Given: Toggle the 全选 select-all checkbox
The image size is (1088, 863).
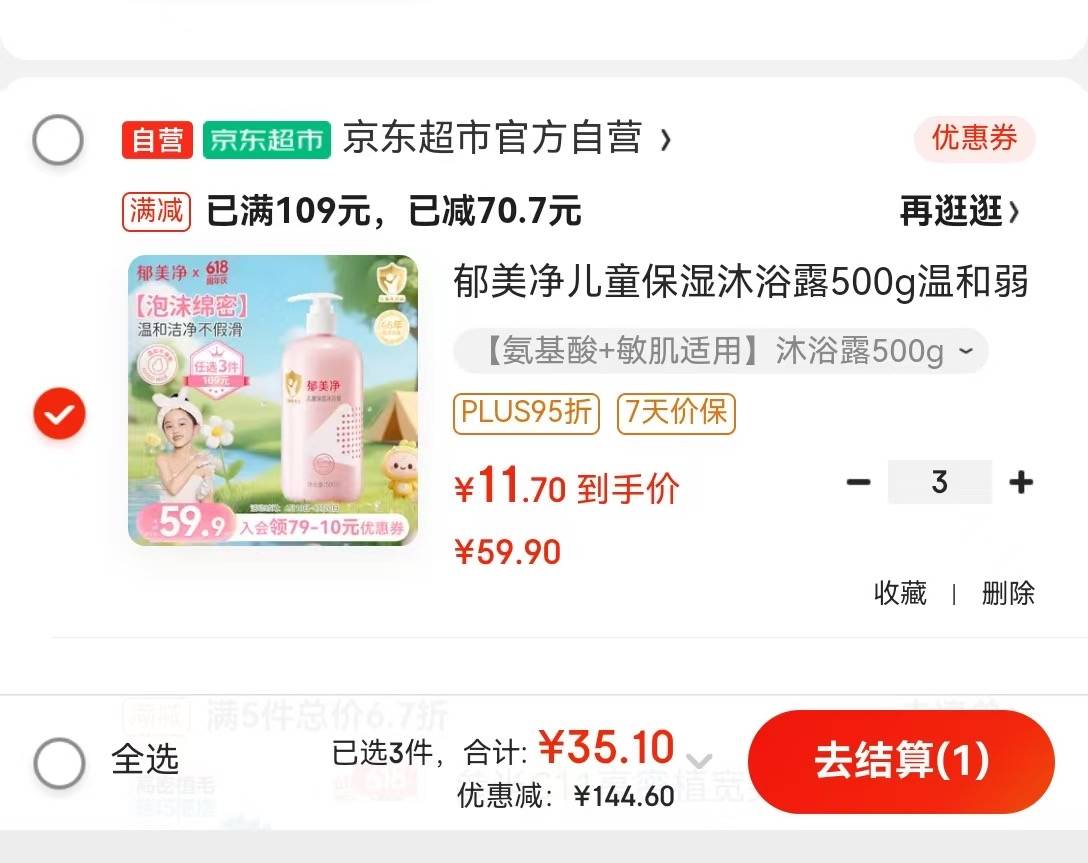Looking at the screenshot, I should 60,762.
